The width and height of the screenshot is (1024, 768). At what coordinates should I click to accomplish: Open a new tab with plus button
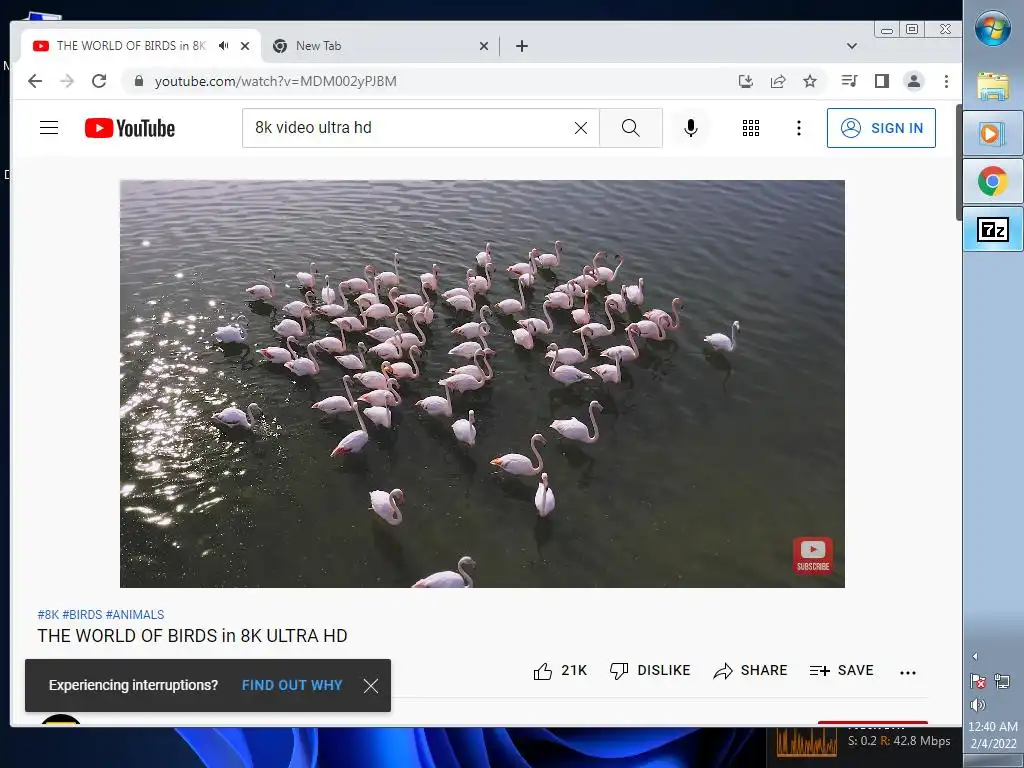(521, 46)
